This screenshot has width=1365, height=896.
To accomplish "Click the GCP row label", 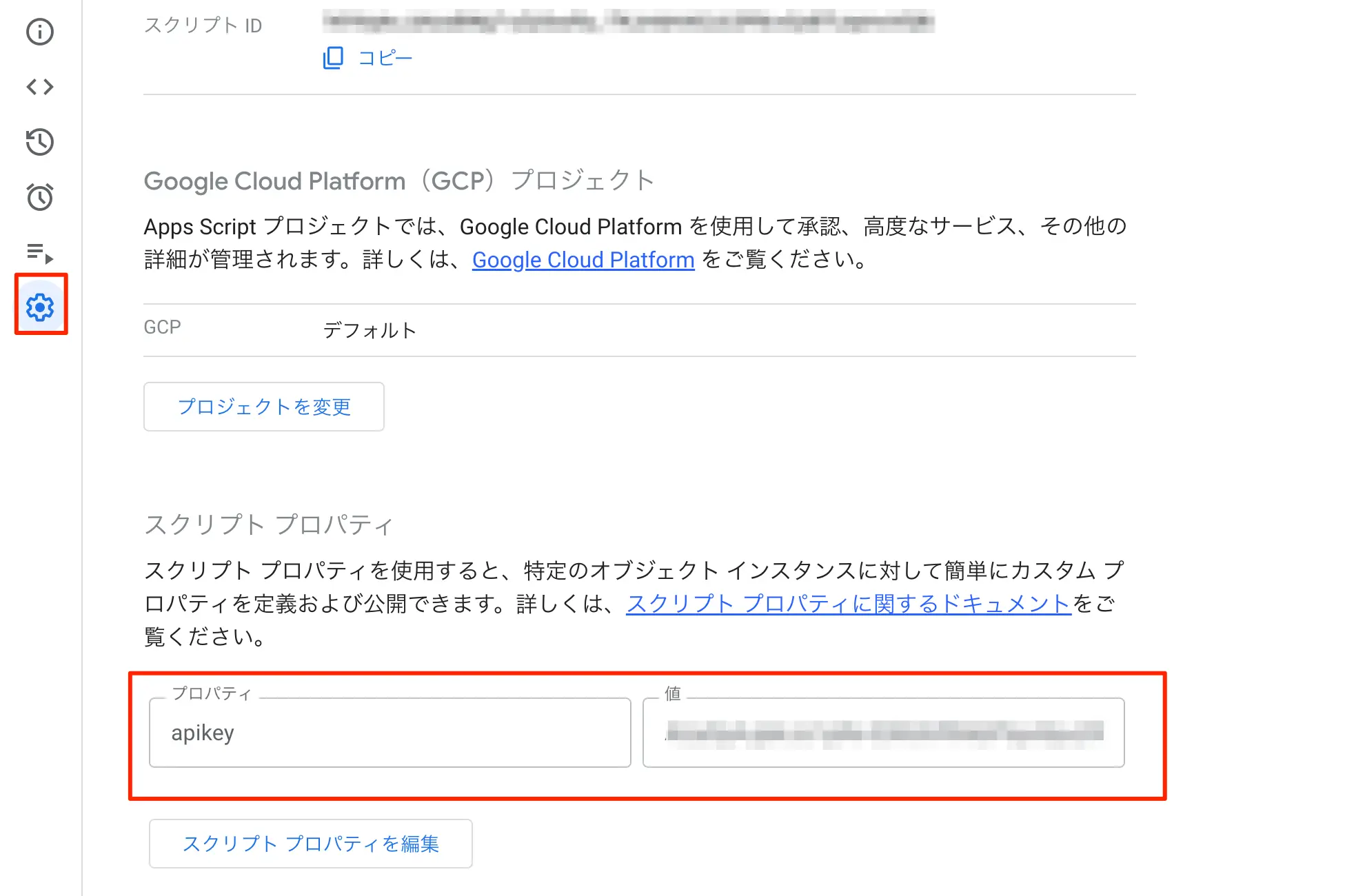I will coord(162,327).
